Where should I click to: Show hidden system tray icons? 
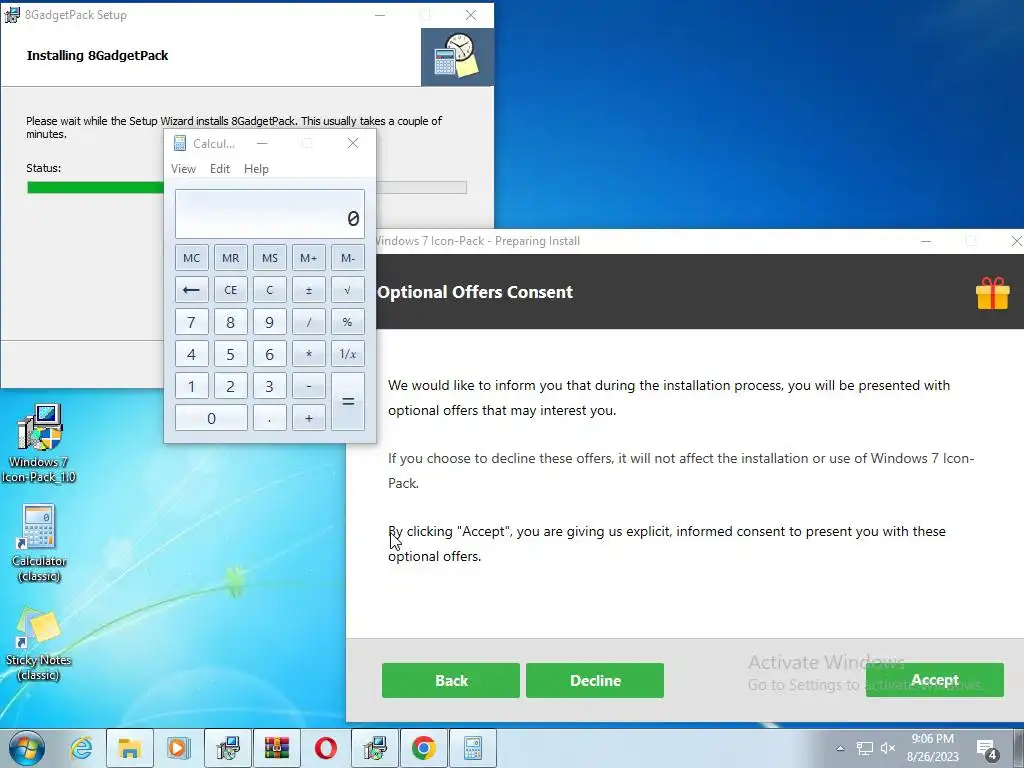tap(840, 748)
